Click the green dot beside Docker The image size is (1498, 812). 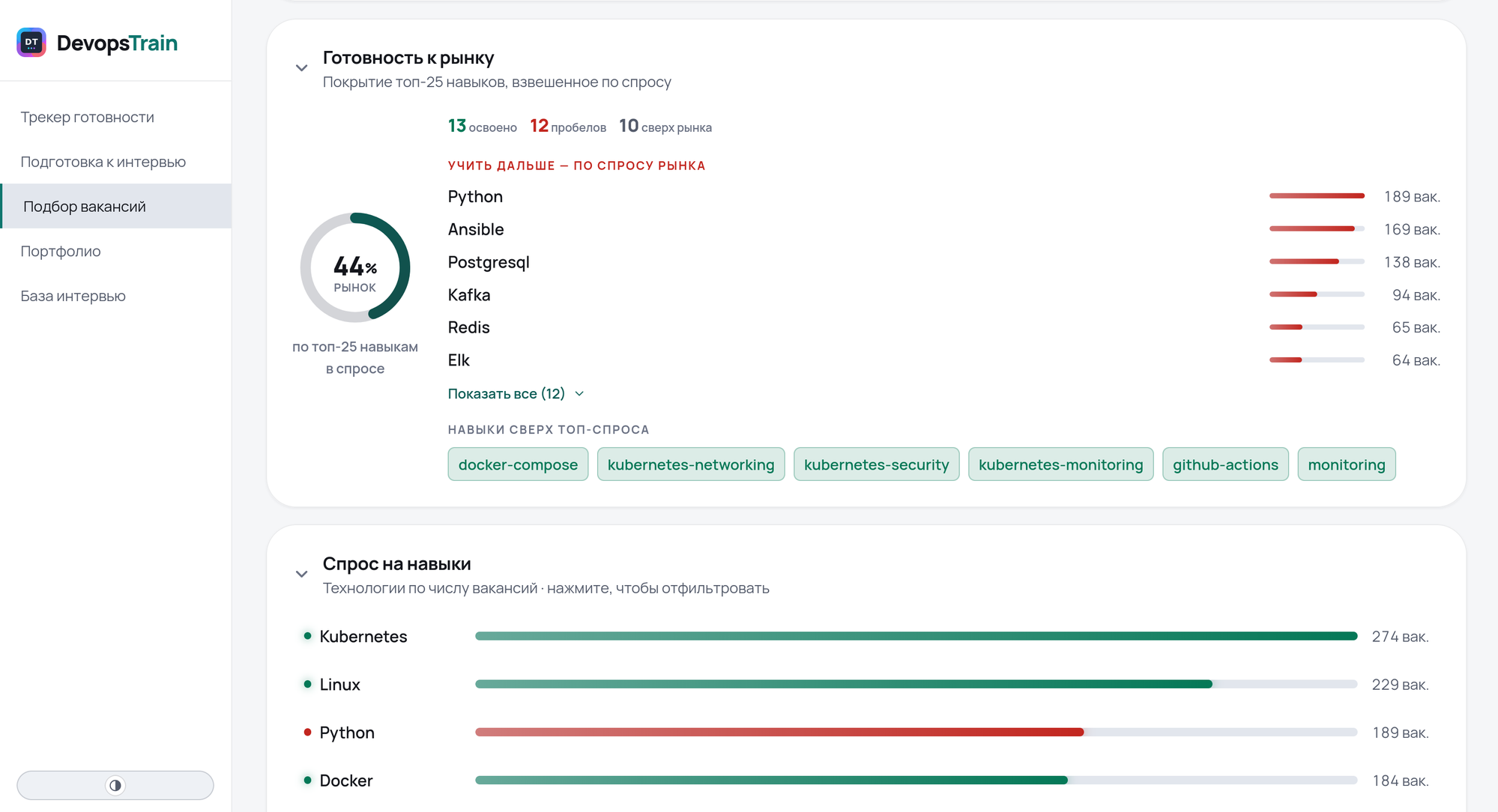coord(307,780)
